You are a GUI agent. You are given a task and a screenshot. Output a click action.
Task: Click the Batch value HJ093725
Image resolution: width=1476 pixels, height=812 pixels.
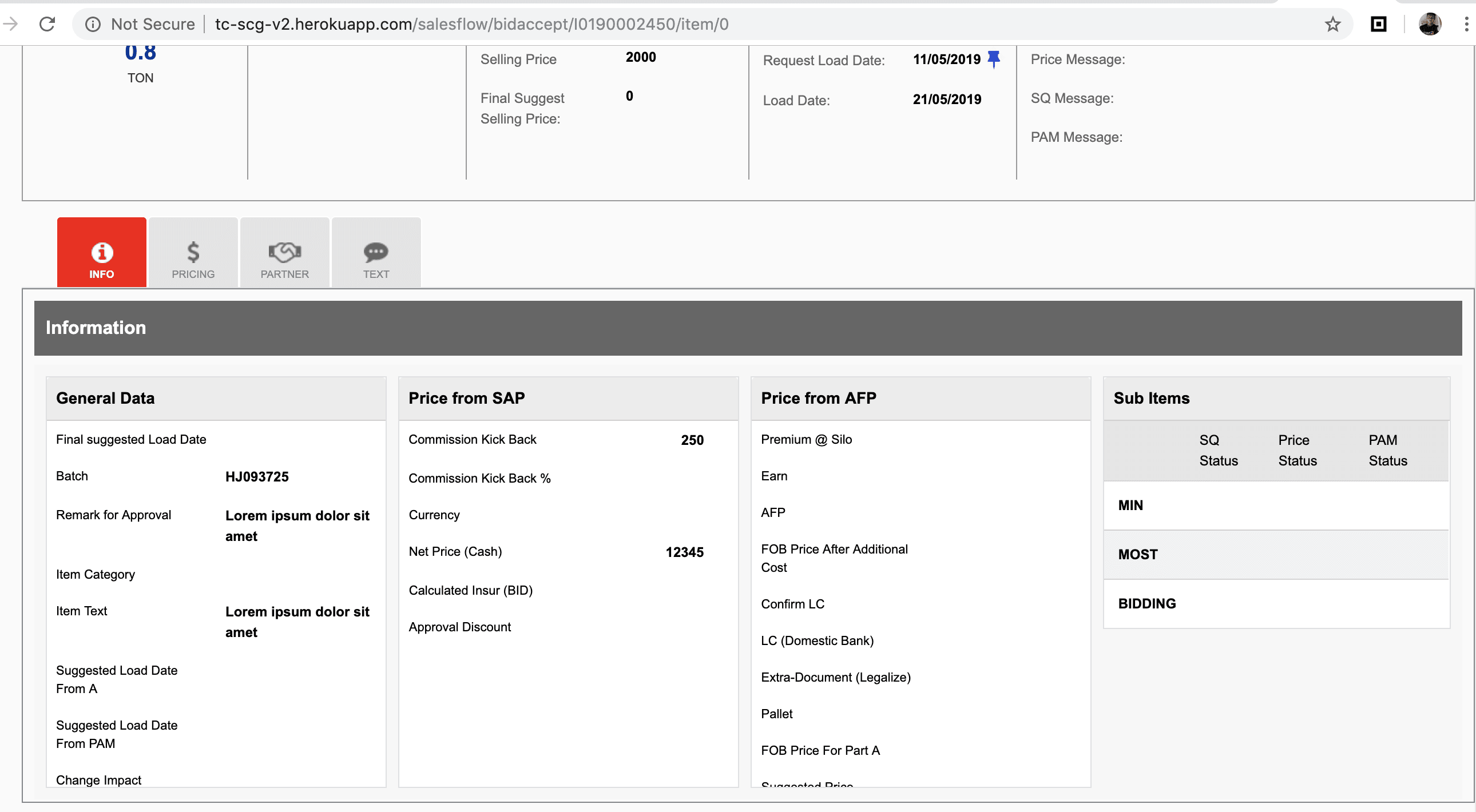click(x=257, y=476)
